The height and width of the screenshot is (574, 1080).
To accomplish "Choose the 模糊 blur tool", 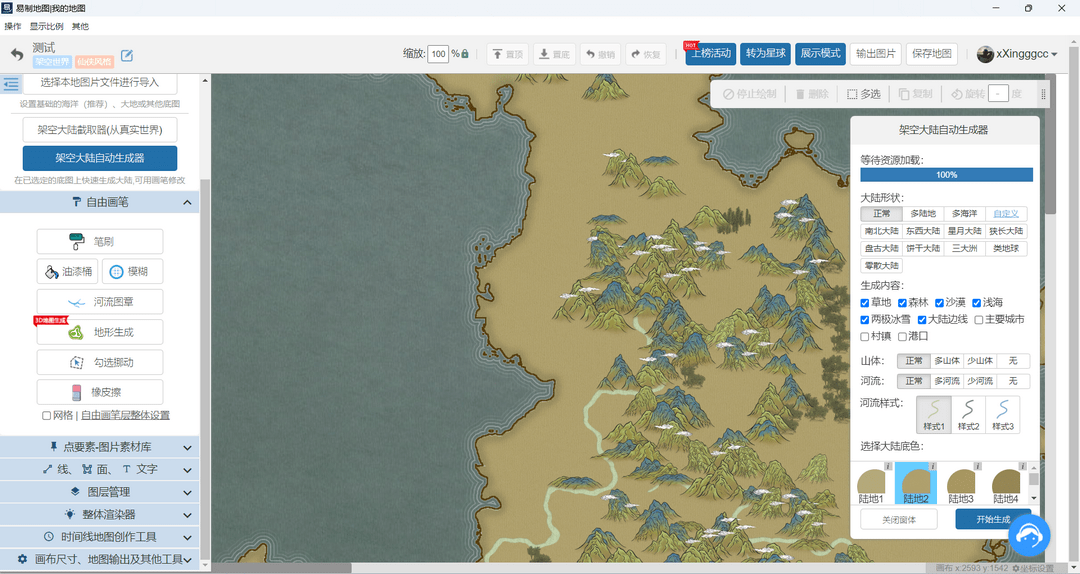I will coord(132,272).
